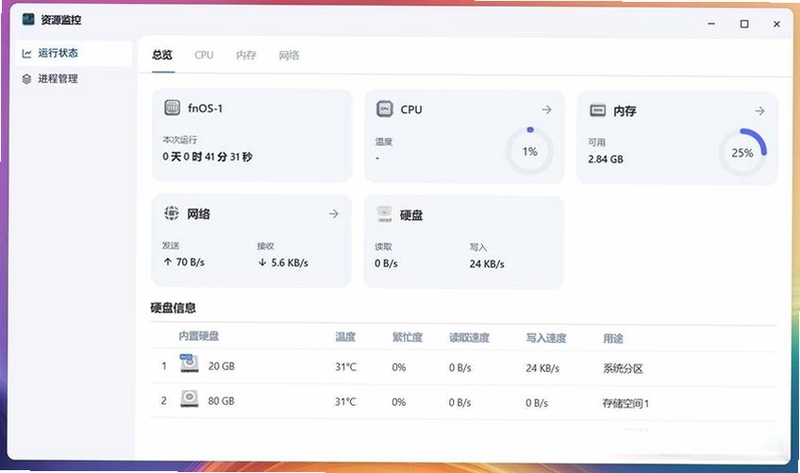Maximize the 资源监控 window
The height and width of the screenshot is (473, 800).
[744, 24]
